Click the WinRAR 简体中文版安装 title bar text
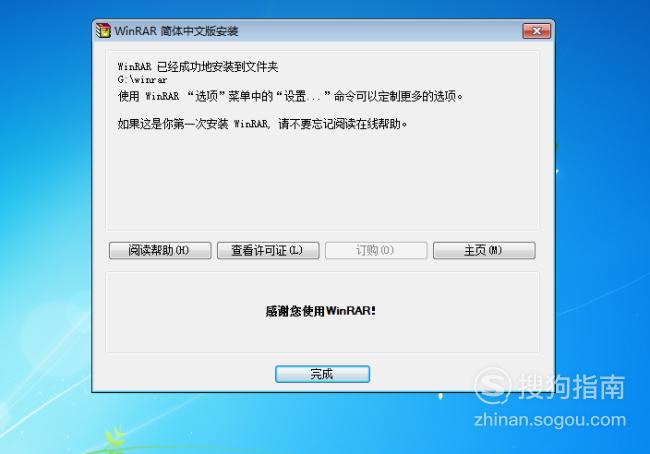650x454 pixels. point(176,31)
